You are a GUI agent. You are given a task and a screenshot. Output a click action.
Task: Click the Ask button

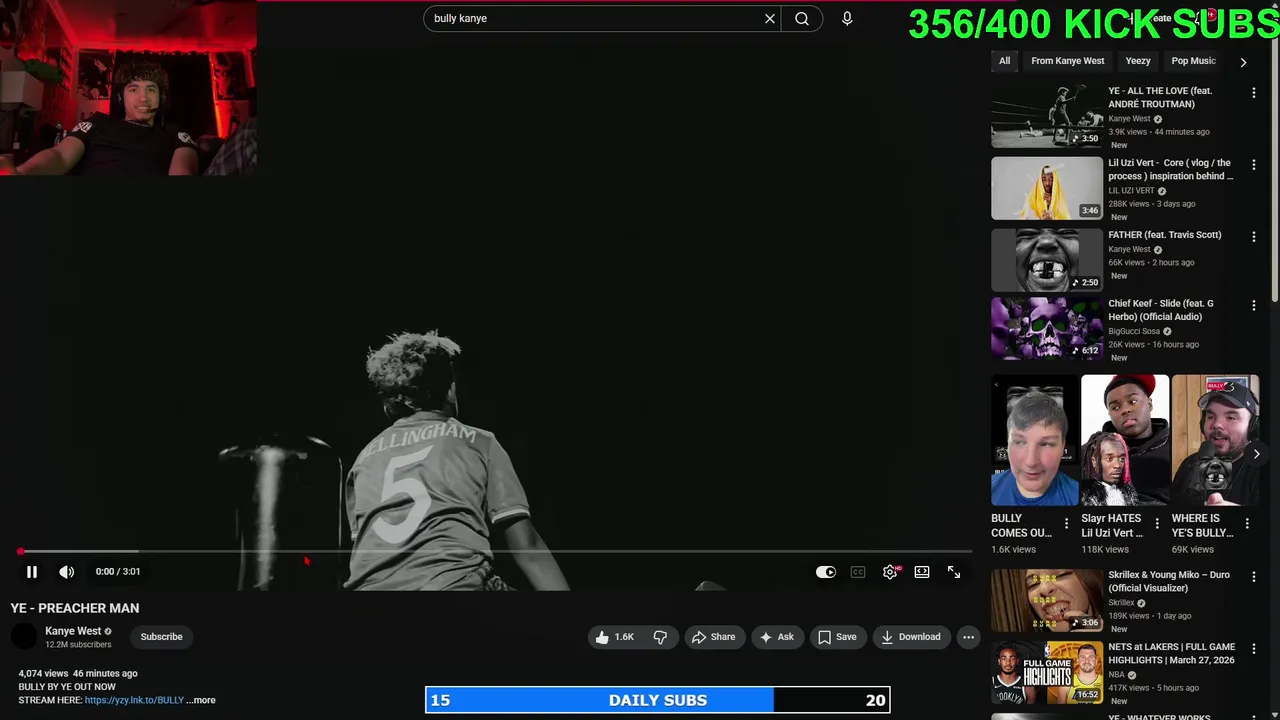pyautogui.click(x=777, y=637)
